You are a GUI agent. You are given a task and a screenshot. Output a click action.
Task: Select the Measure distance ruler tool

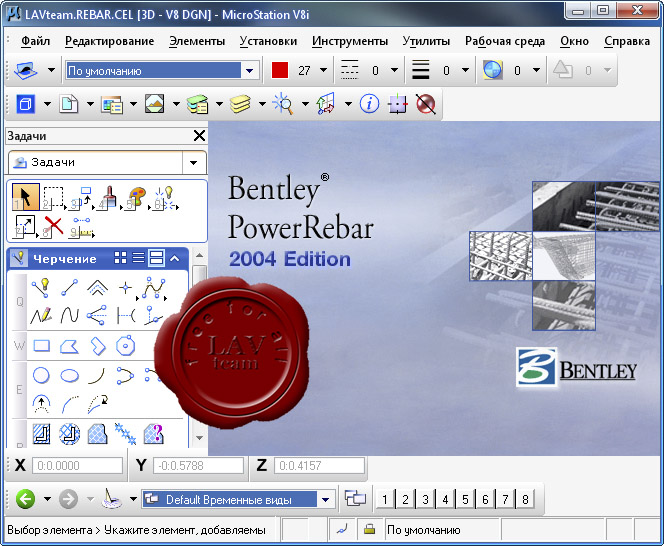point(81,227)
